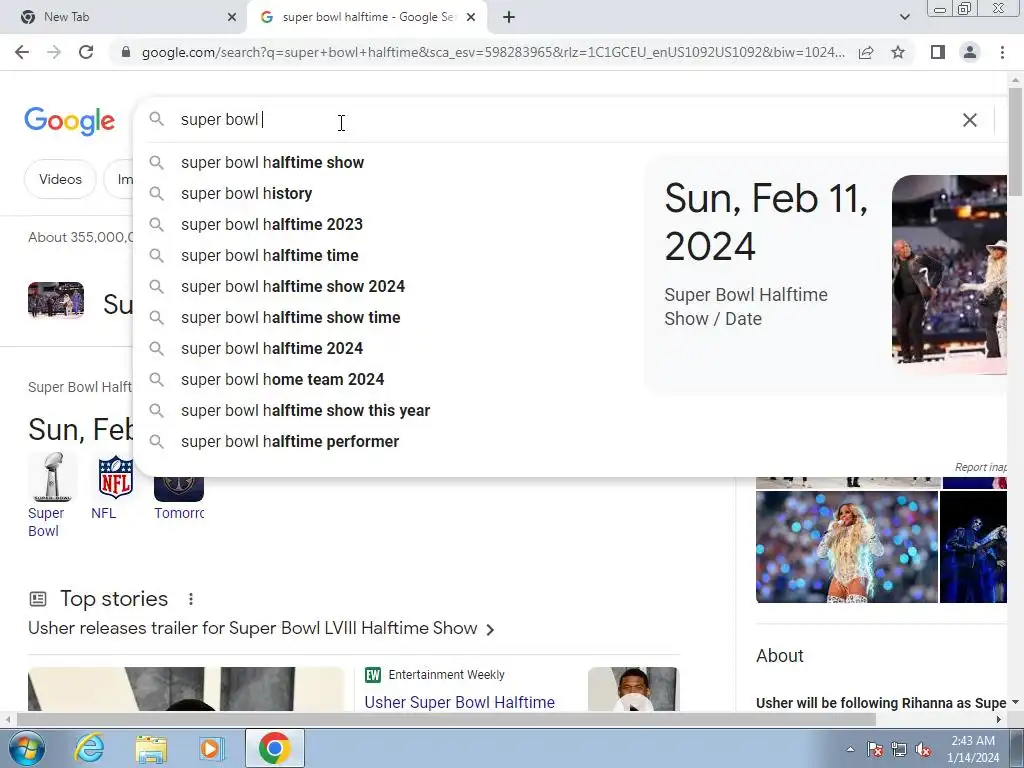Share this page via share icon
The height and width of the screenshot is (768, 1024).
click(866, 52)
